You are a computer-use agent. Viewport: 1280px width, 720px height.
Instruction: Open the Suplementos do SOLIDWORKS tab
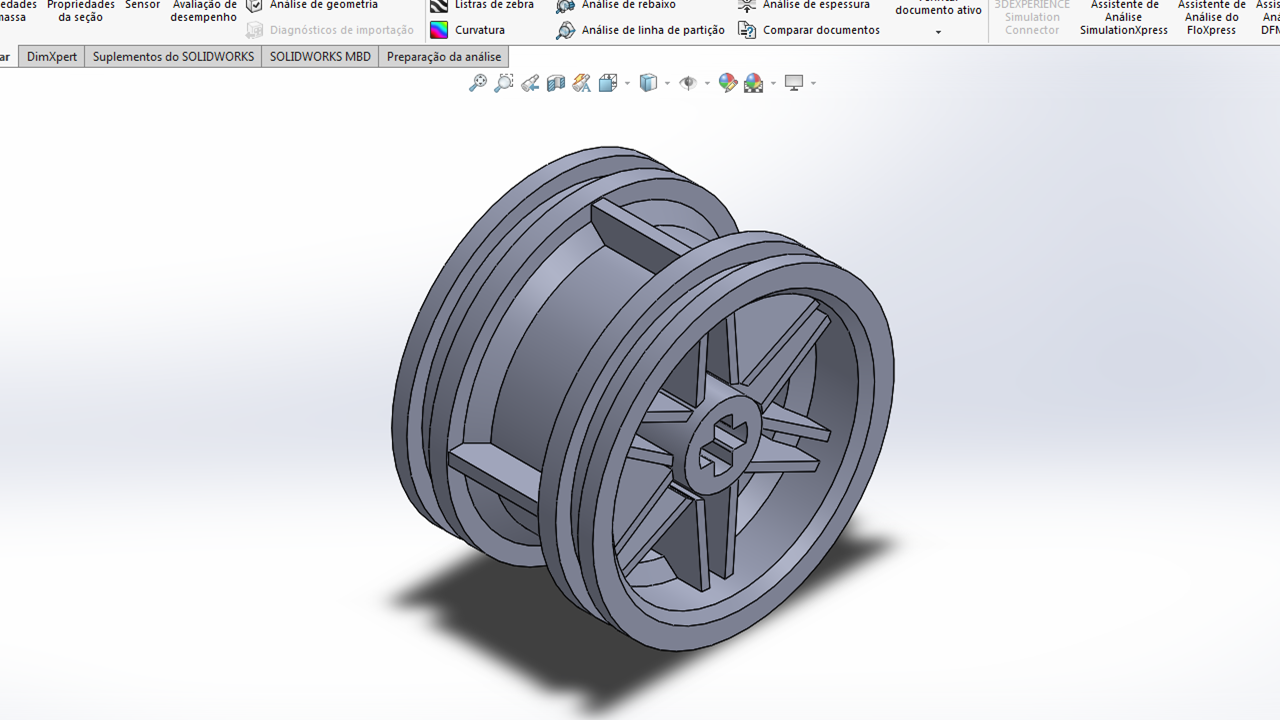pos(173,57)
